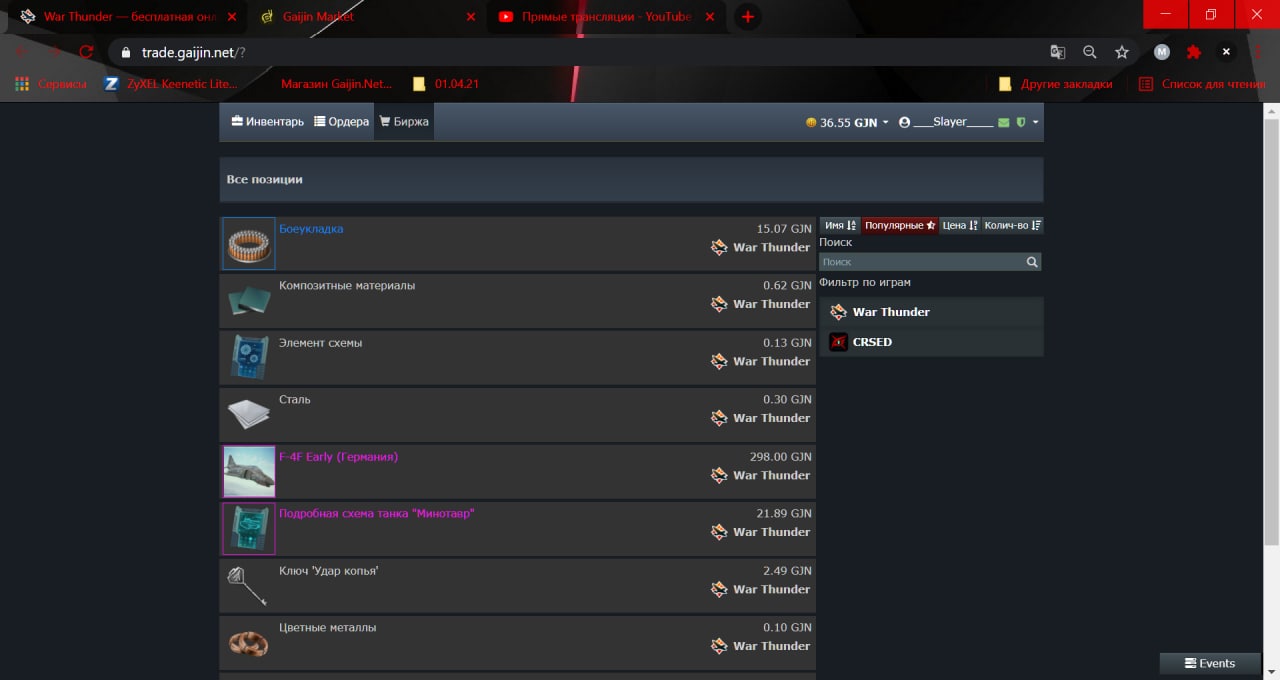Switch to the War Thunder browser tab
Viewport: 1280px width, 680px height.
[128, 16]
